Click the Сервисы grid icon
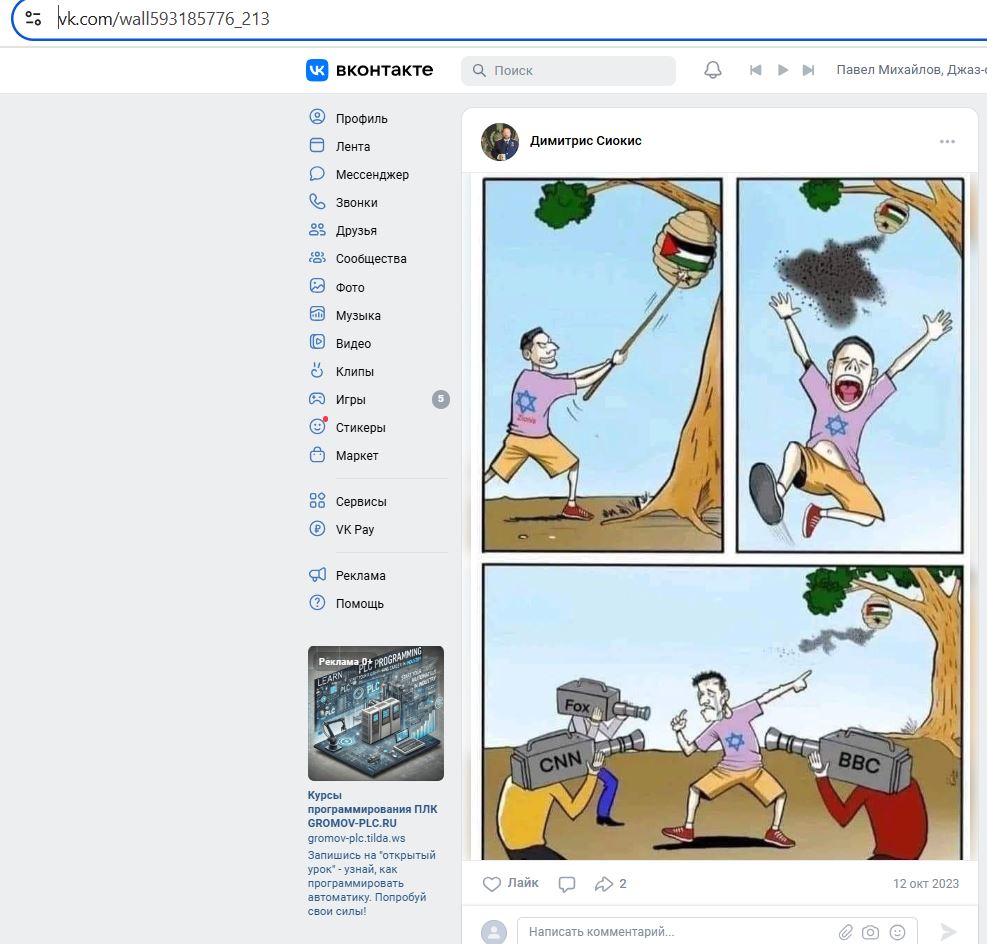Viewport: 987px width, 944px height. (x=317, y=500)
